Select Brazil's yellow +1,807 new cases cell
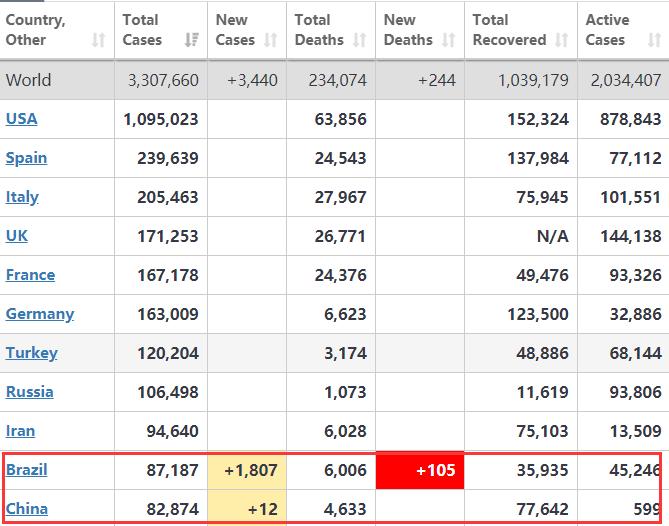The height and width of the screenshot is (526, 669). [x=247, y=470]
